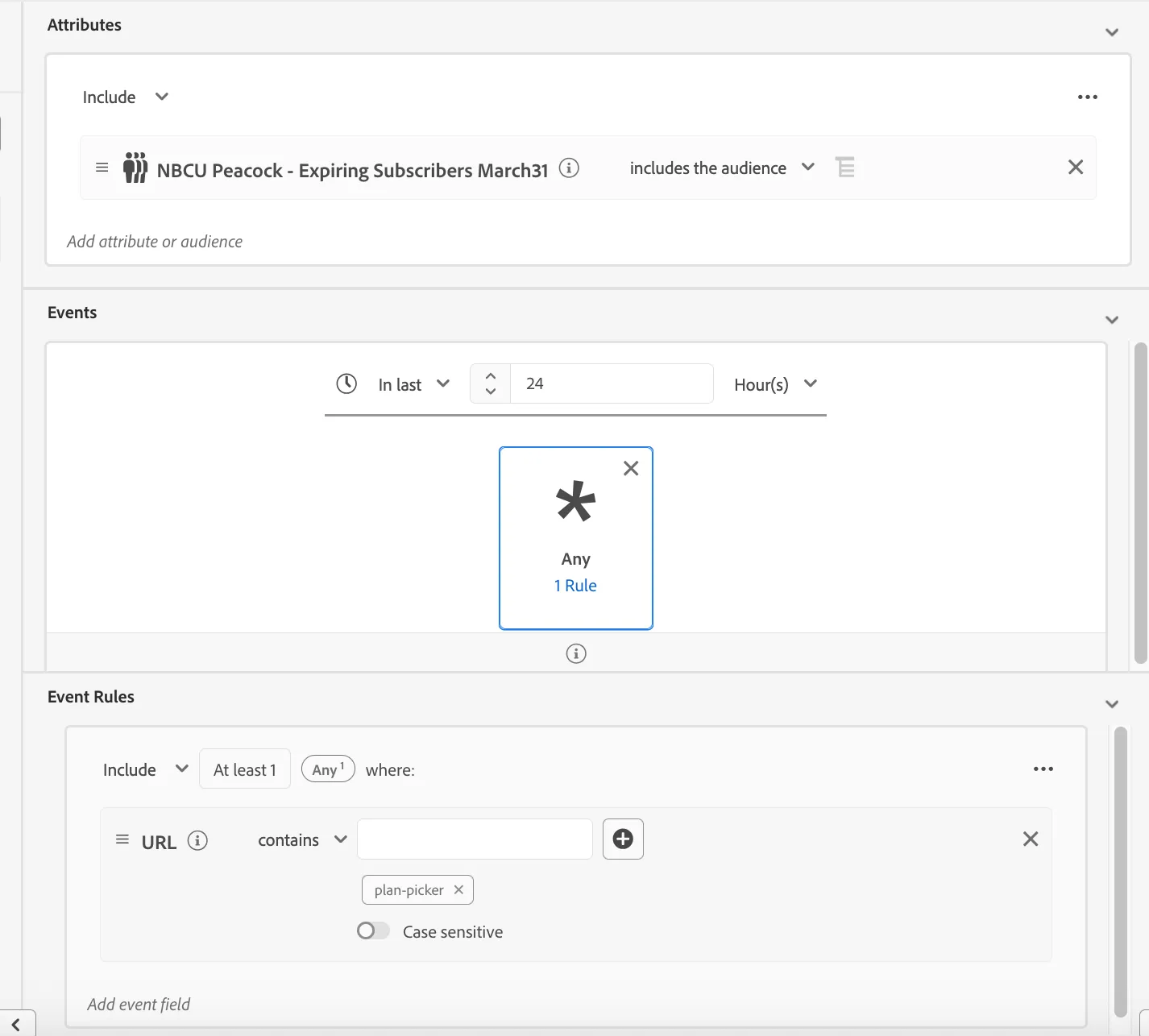Open the Hour(s) time unit dropdown
The image size is (1149, 1036).
pos(775,384)
